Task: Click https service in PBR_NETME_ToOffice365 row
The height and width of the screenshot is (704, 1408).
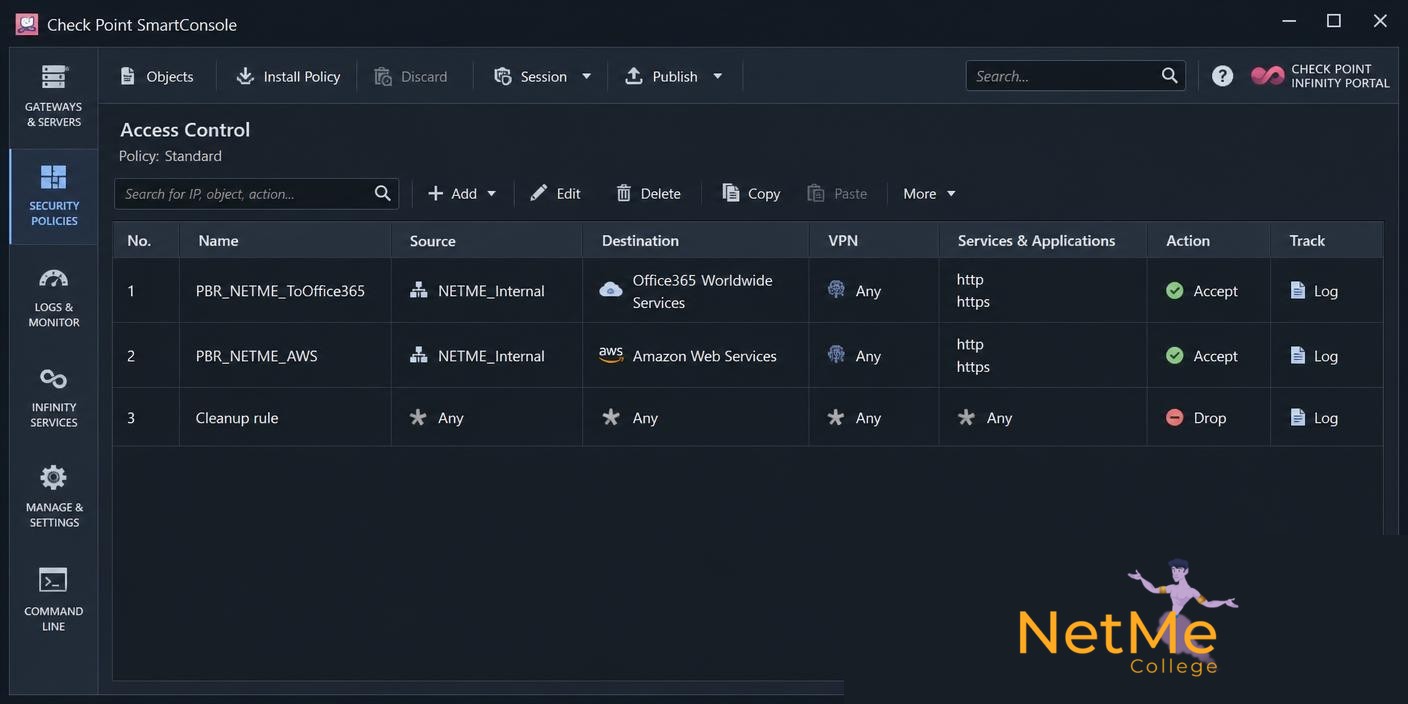Action: click(x=973, y=302)
